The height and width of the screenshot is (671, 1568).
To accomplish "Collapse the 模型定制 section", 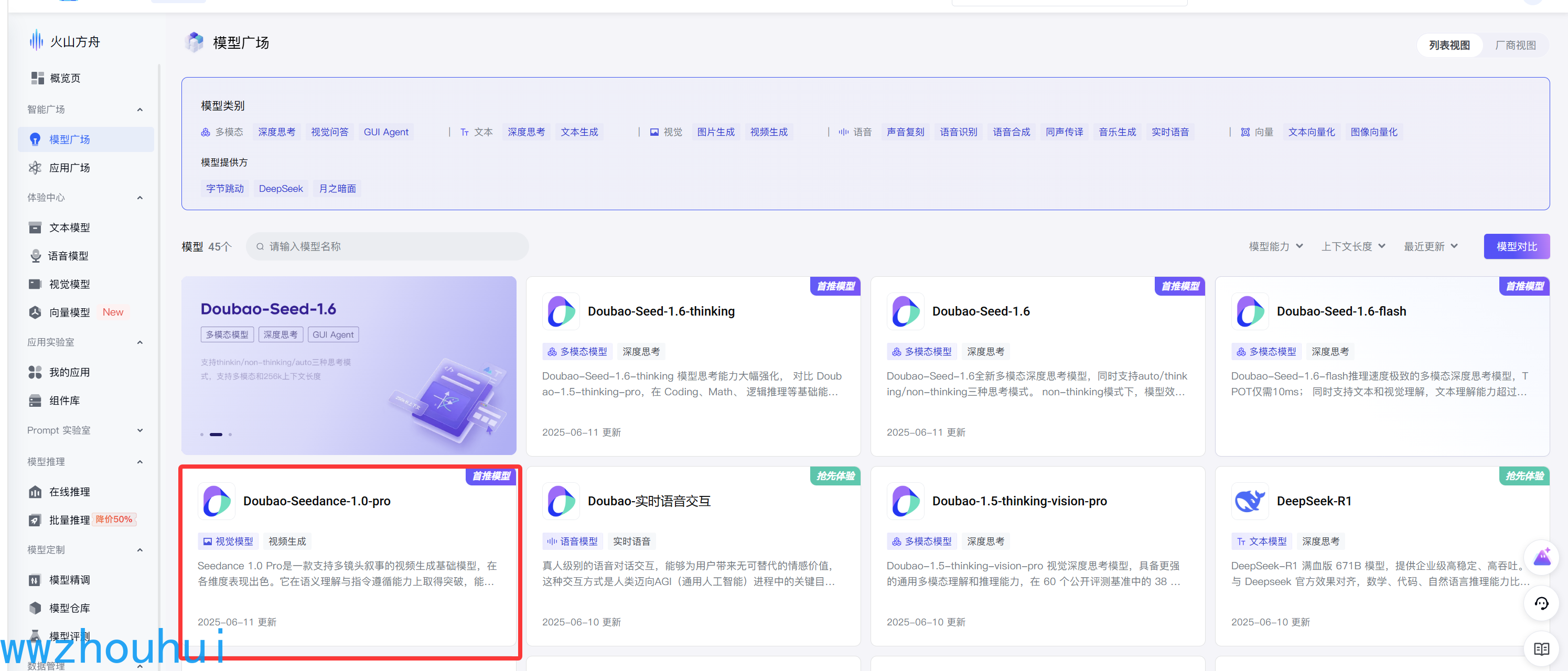I will click(140, 550).
